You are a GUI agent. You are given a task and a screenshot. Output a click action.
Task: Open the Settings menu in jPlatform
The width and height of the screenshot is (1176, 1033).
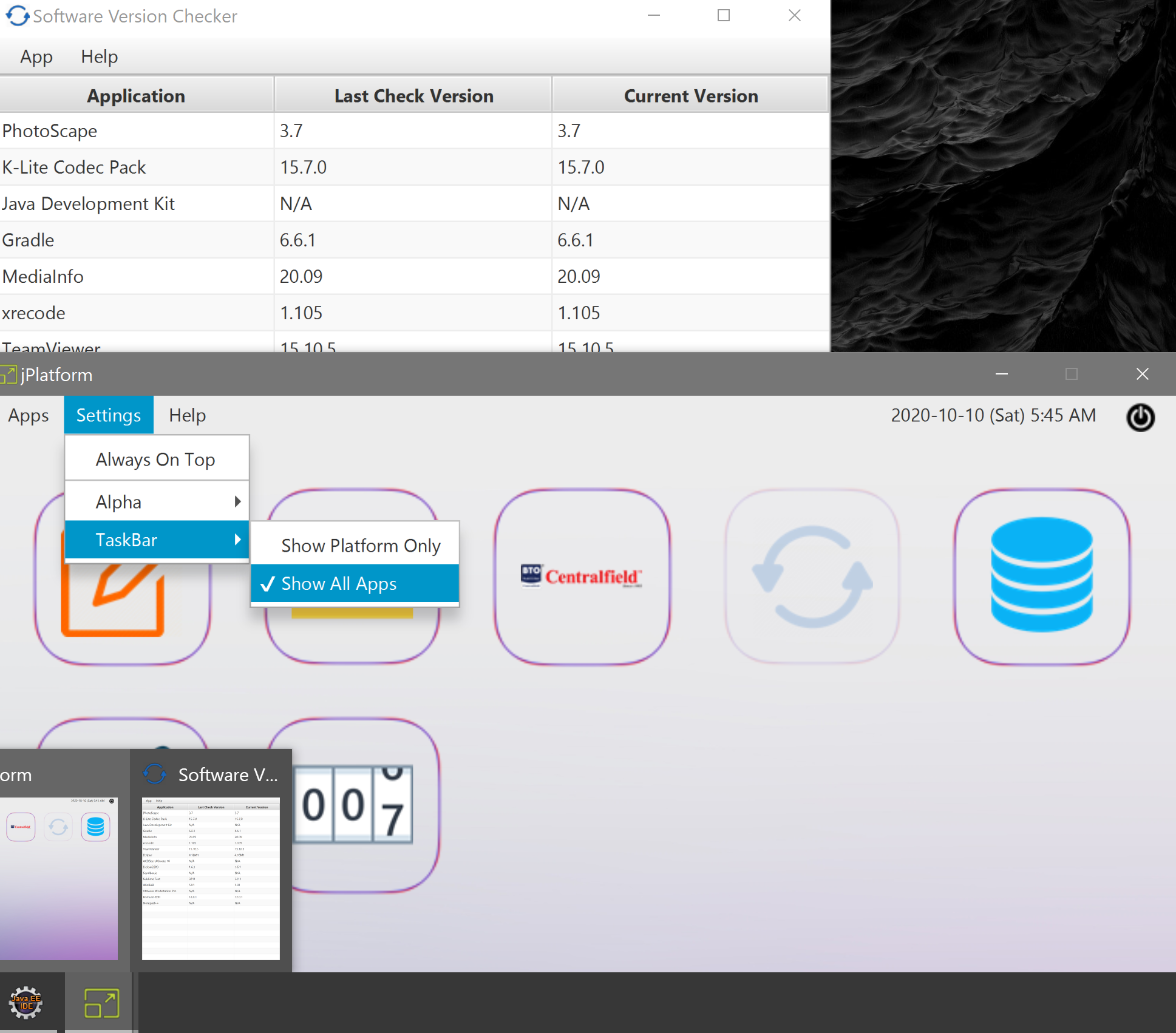[x=109, y=415]
